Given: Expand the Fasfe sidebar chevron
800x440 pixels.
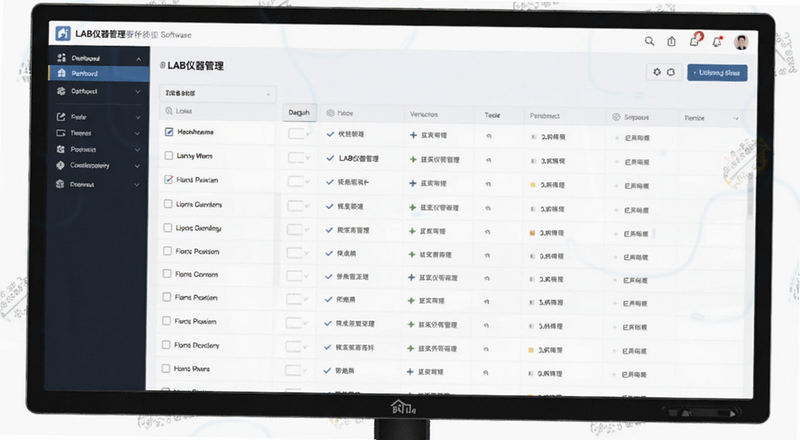Looking at the screenshot, I should [x=138, y=117].
